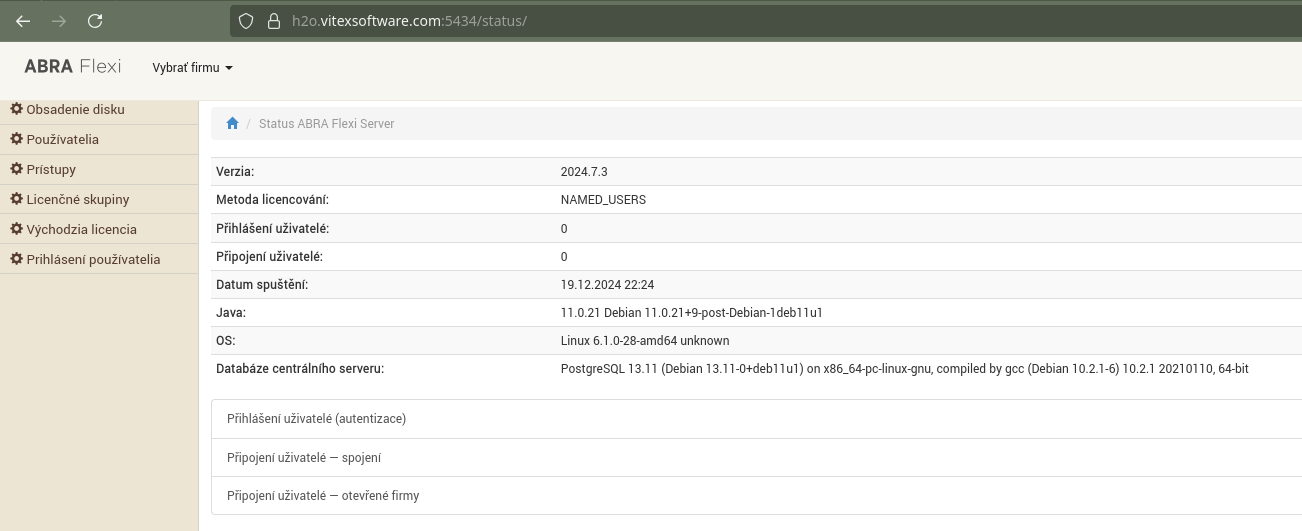Click the shield tracking protection icon
This screenshot has width=1302, height=531.
point(246,21)
